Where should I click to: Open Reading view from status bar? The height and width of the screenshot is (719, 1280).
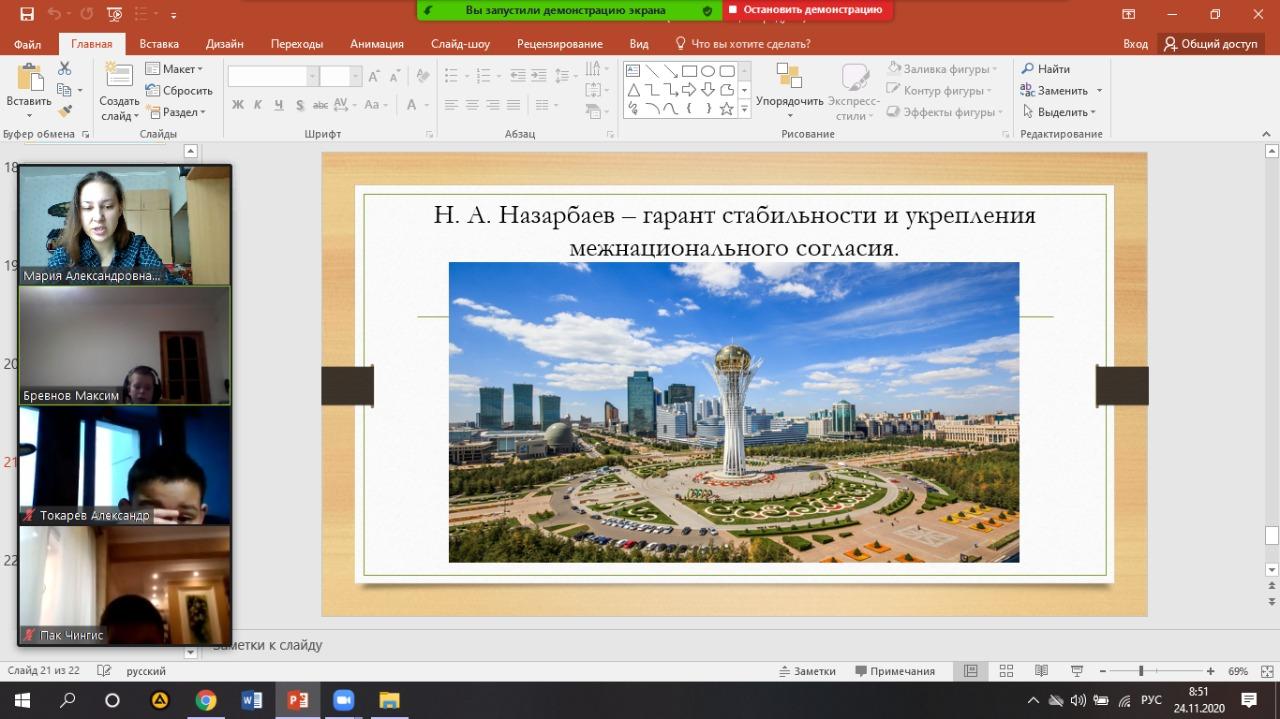[x=1041, y=671]
